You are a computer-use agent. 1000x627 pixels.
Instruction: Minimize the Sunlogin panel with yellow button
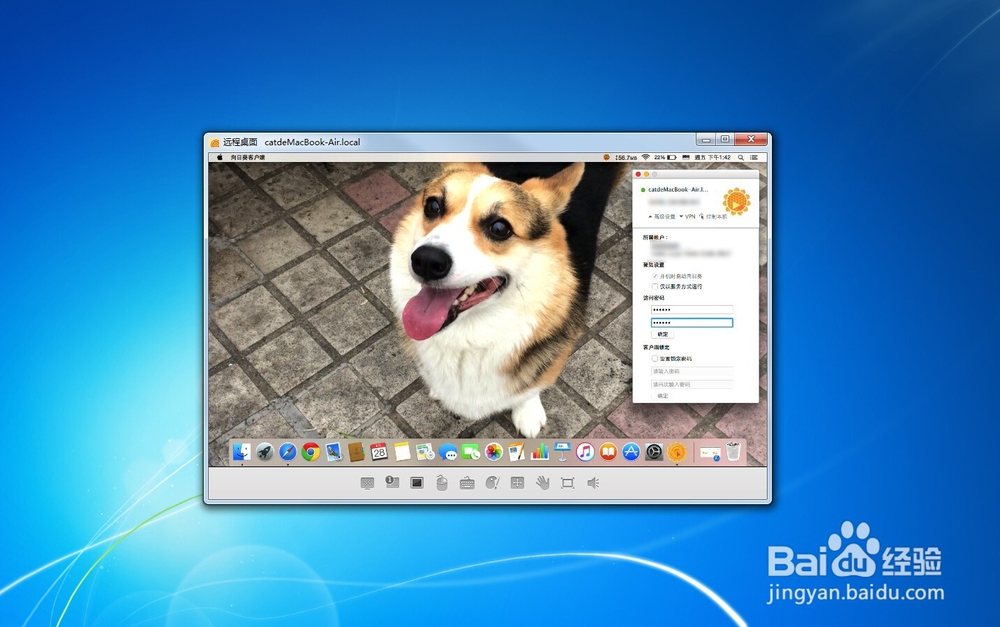646,174
